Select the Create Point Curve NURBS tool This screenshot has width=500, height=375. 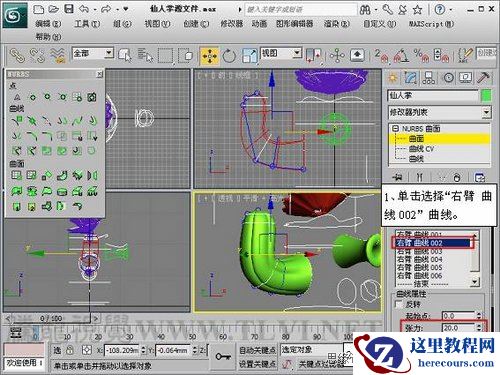(32, 120)
